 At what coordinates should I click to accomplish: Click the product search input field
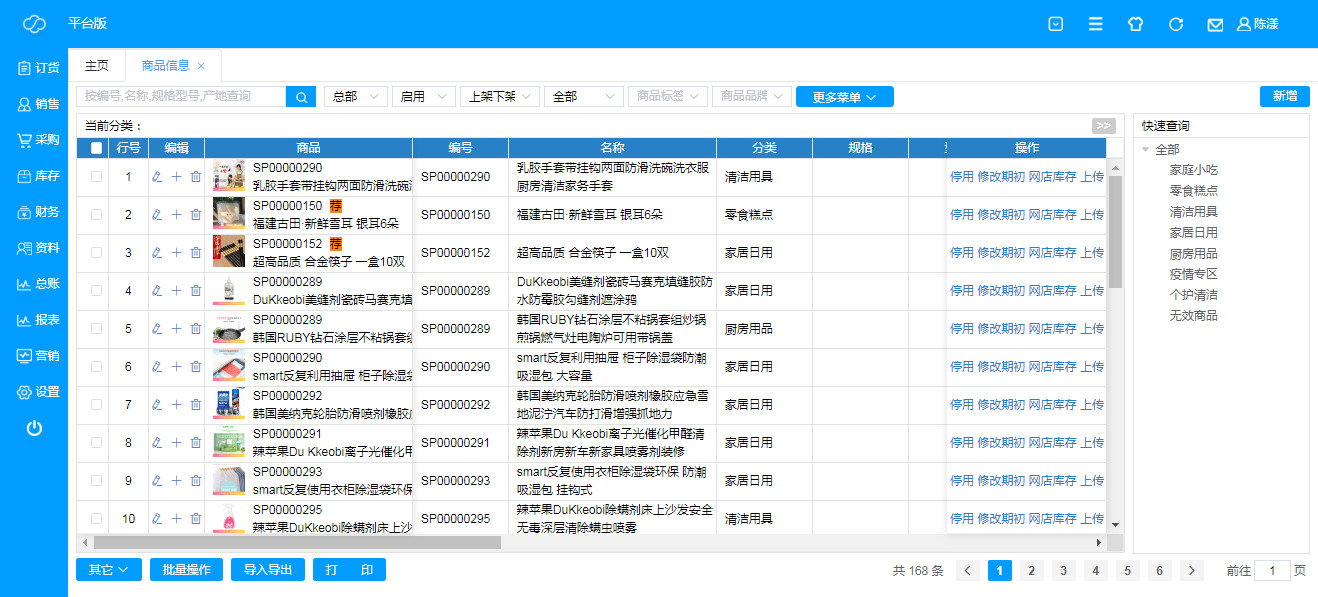[x=181, y=96]
